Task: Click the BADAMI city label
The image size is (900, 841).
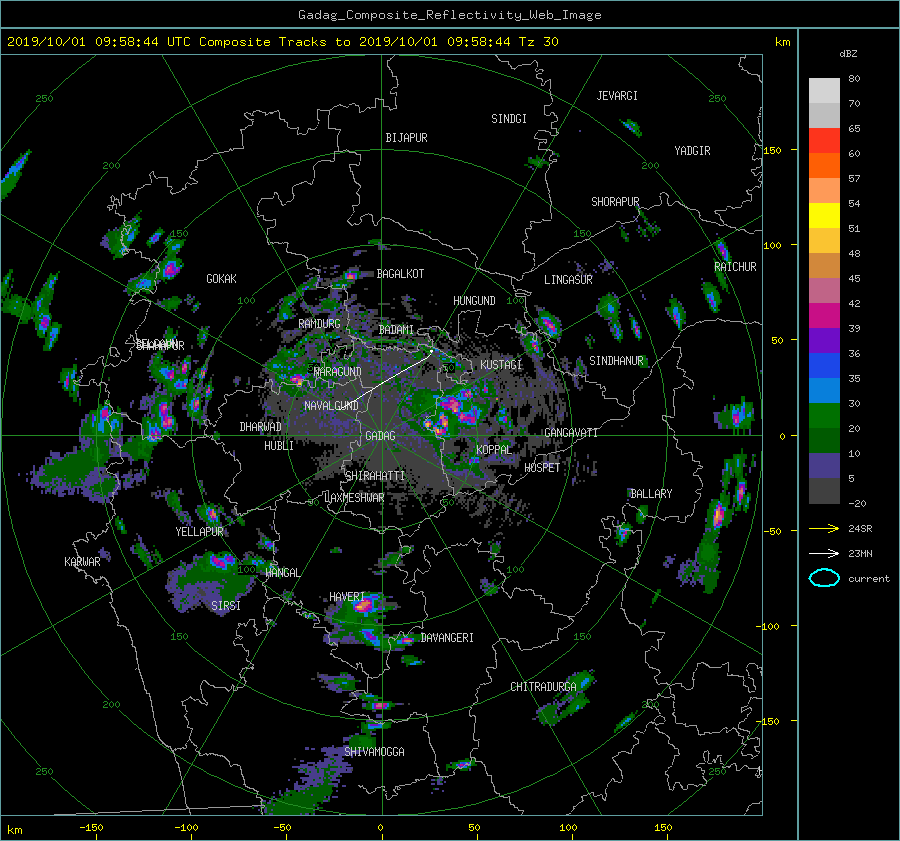Action: pyautogui.click(x=396, y=330)
